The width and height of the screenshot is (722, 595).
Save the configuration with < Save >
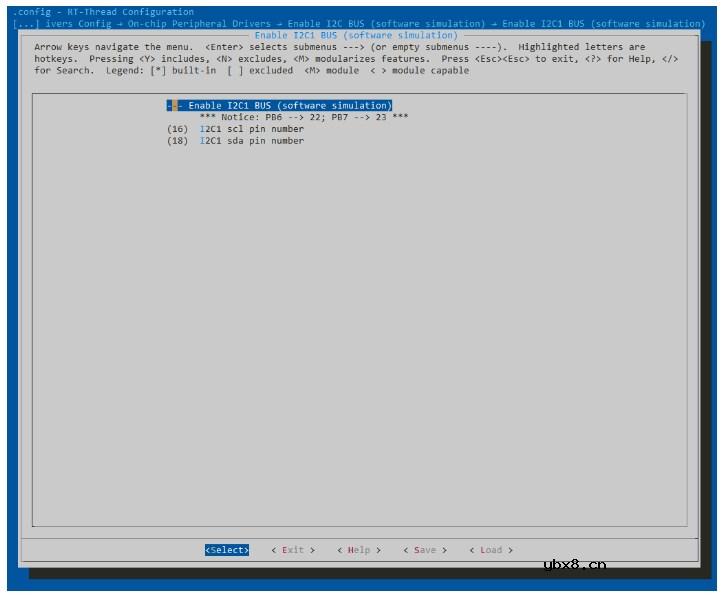(x=425, y=550)
